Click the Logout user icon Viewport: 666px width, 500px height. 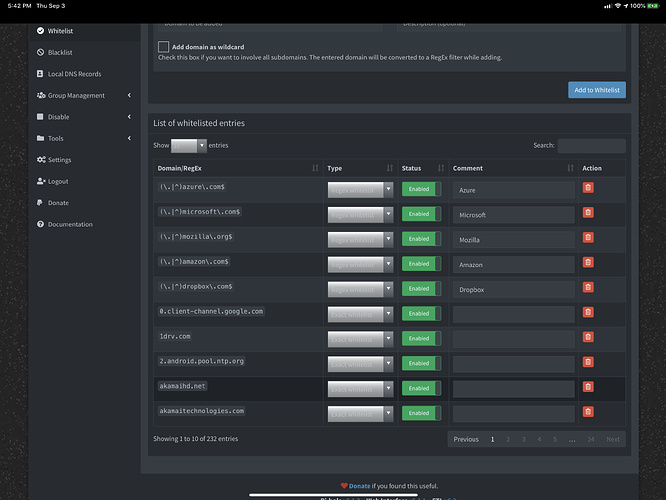click(41, 181)
